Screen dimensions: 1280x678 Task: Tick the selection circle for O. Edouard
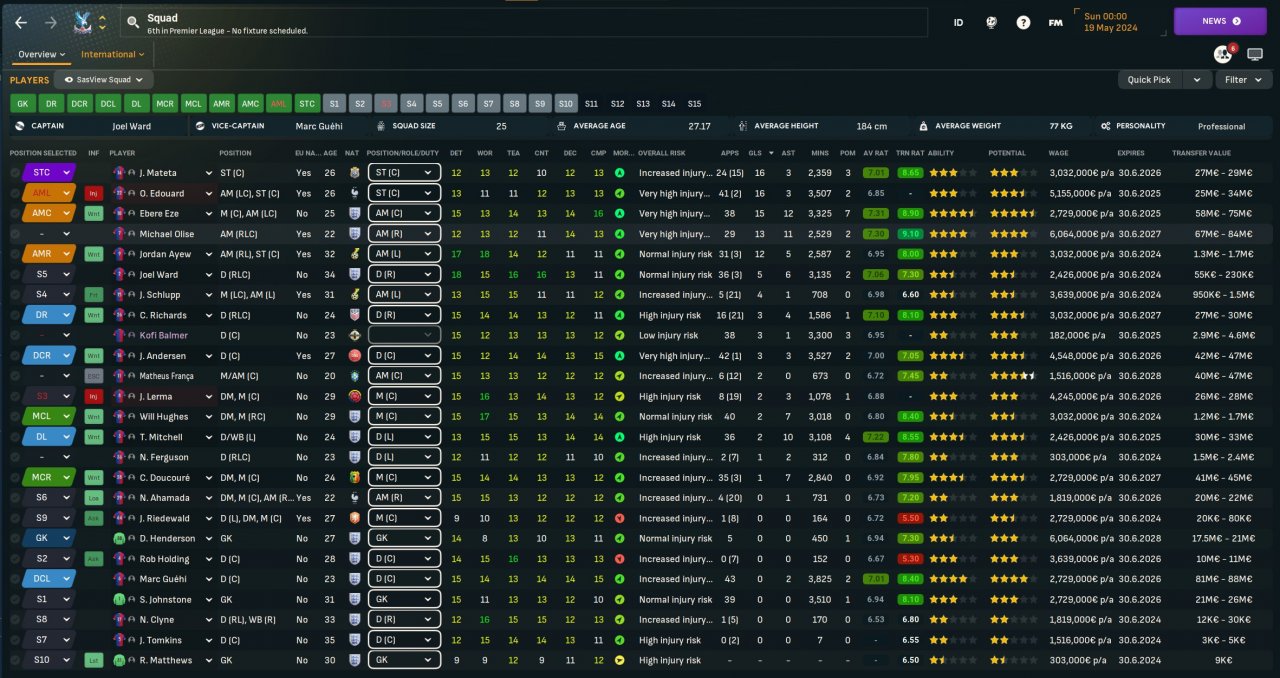tap(15, 193)
